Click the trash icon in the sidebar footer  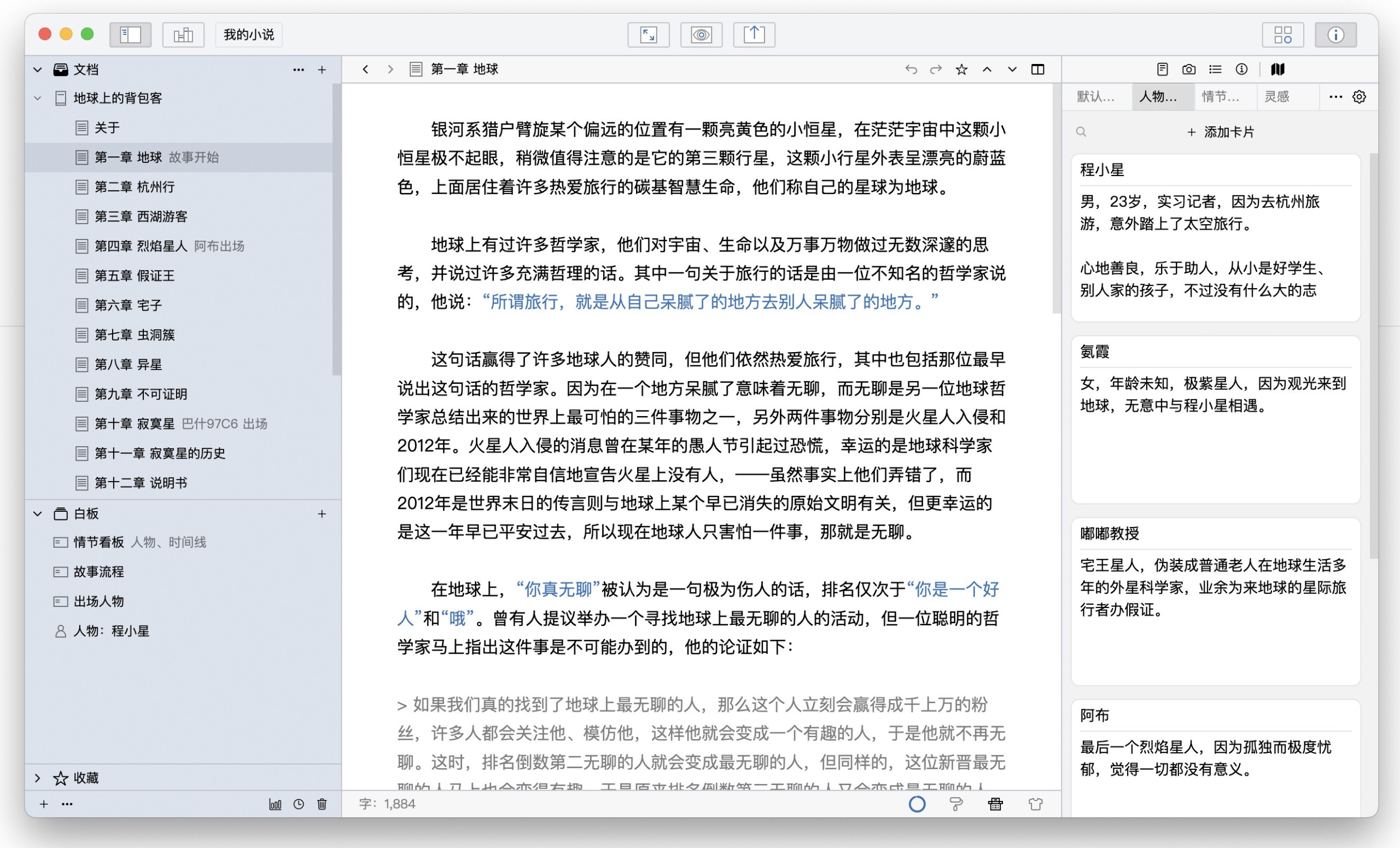pos(322,804)
